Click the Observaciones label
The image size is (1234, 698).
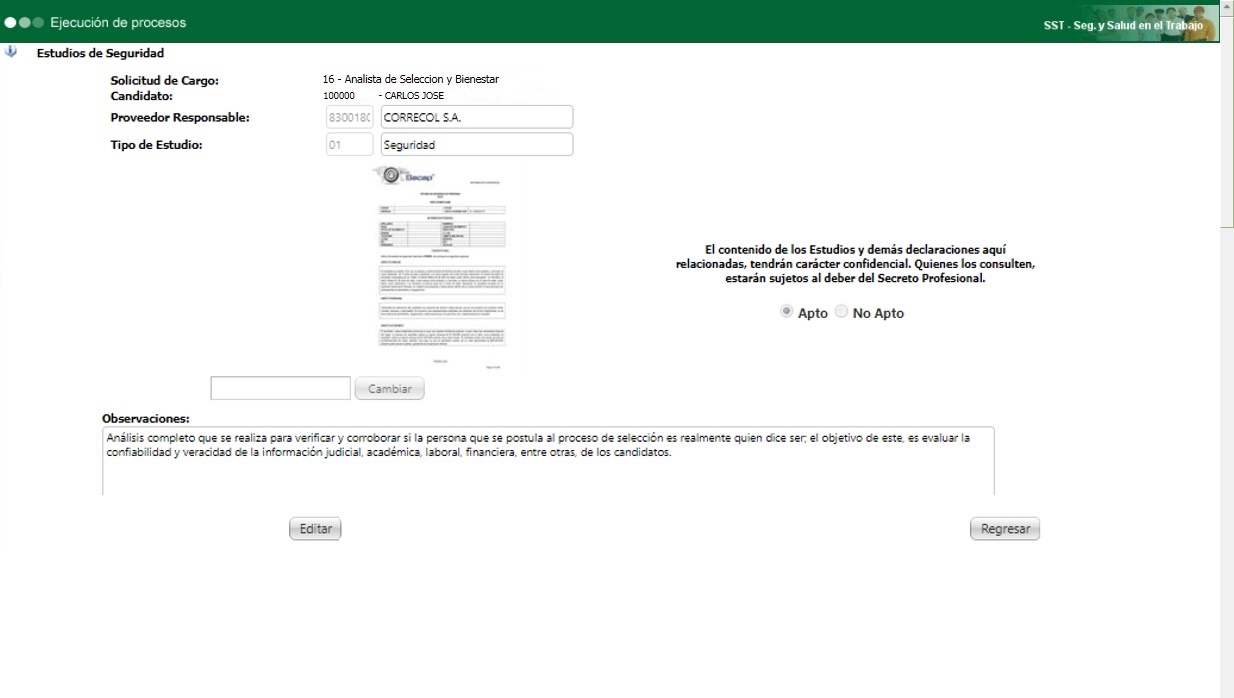click(146, 418)
